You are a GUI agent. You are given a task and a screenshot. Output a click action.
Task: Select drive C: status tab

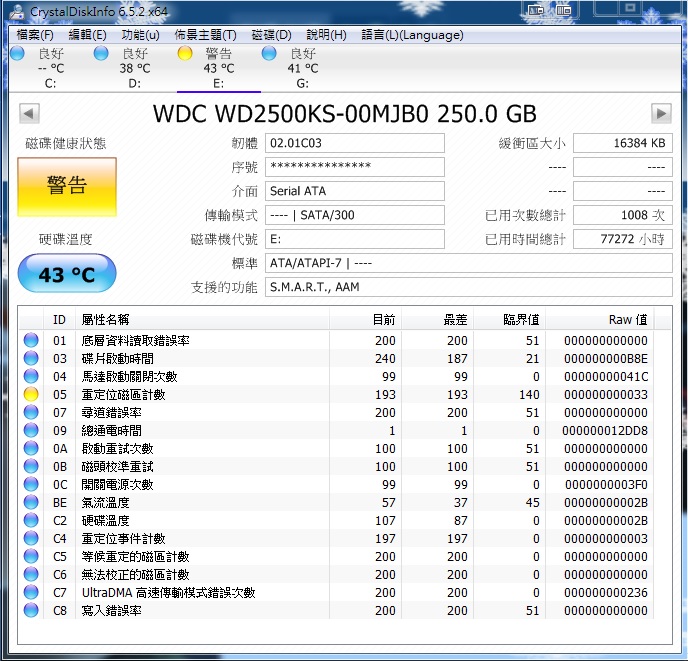tap(51, 68)
